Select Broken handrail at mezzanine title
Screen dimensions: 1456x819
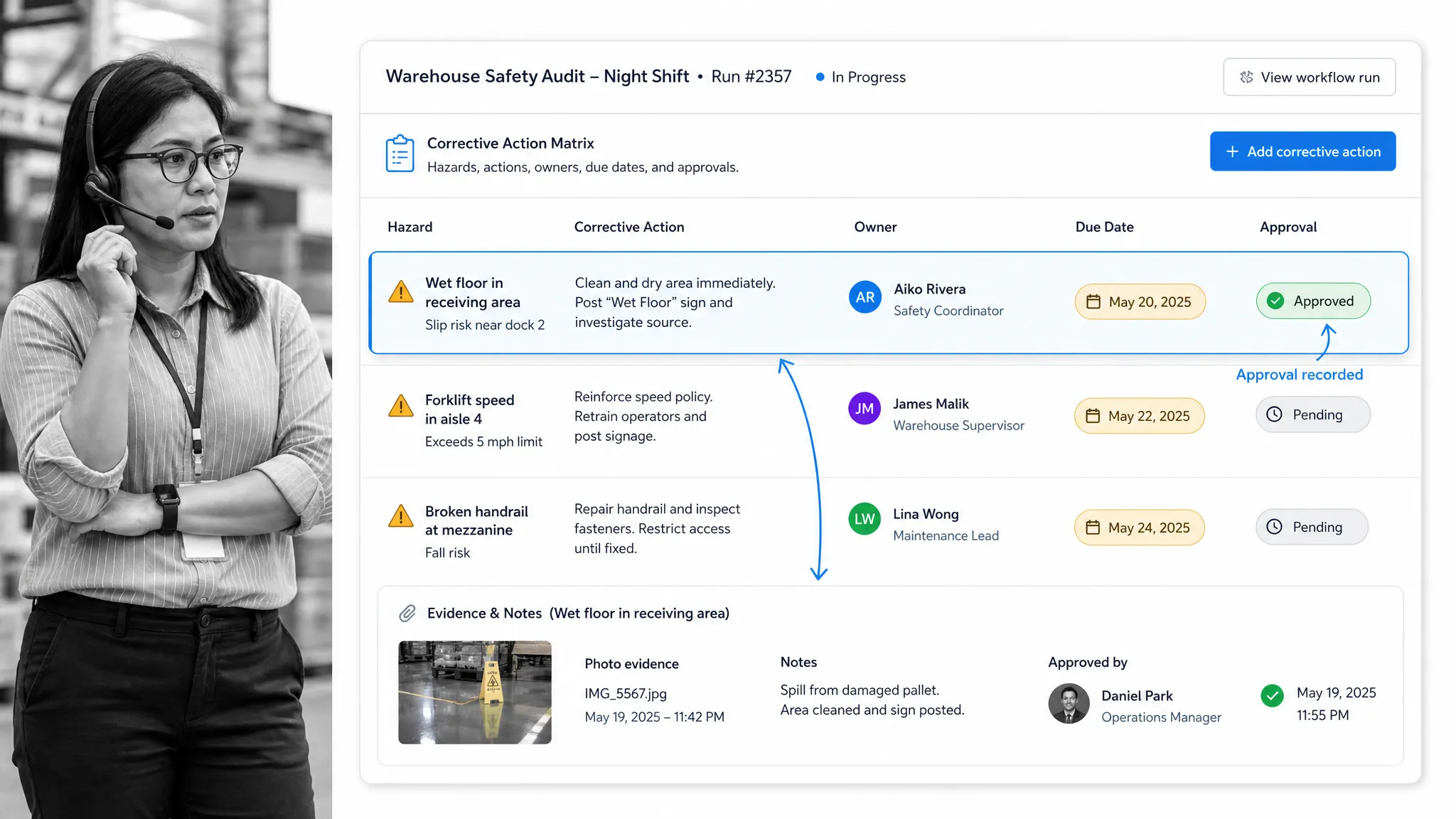[476, 520]
